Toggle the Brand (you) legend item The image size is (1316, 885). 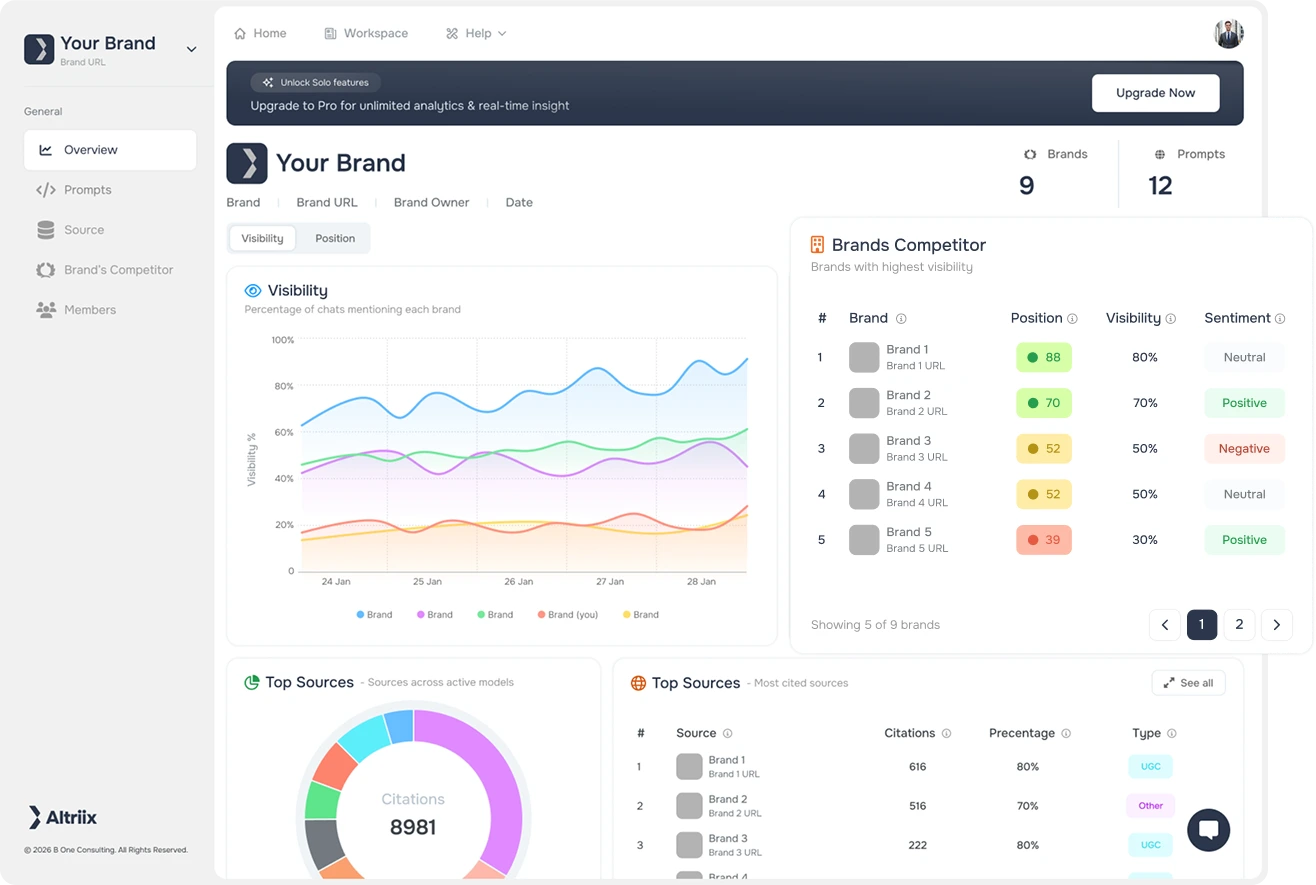point(567,615)
